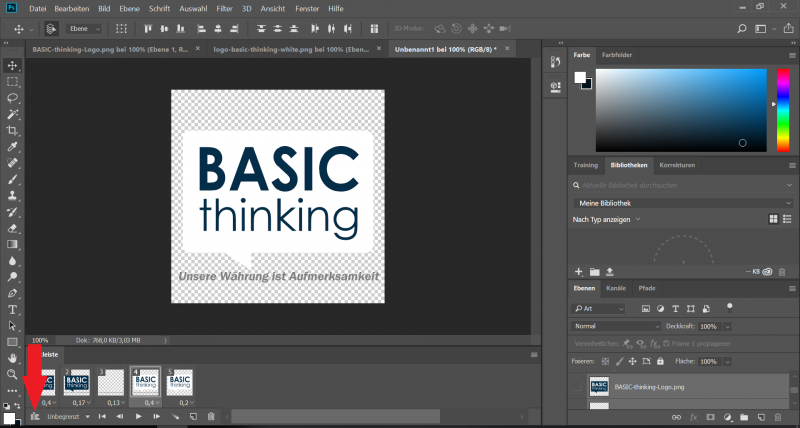Expand the Nach Typ anzeigen dropdown

tap(606, 219)
